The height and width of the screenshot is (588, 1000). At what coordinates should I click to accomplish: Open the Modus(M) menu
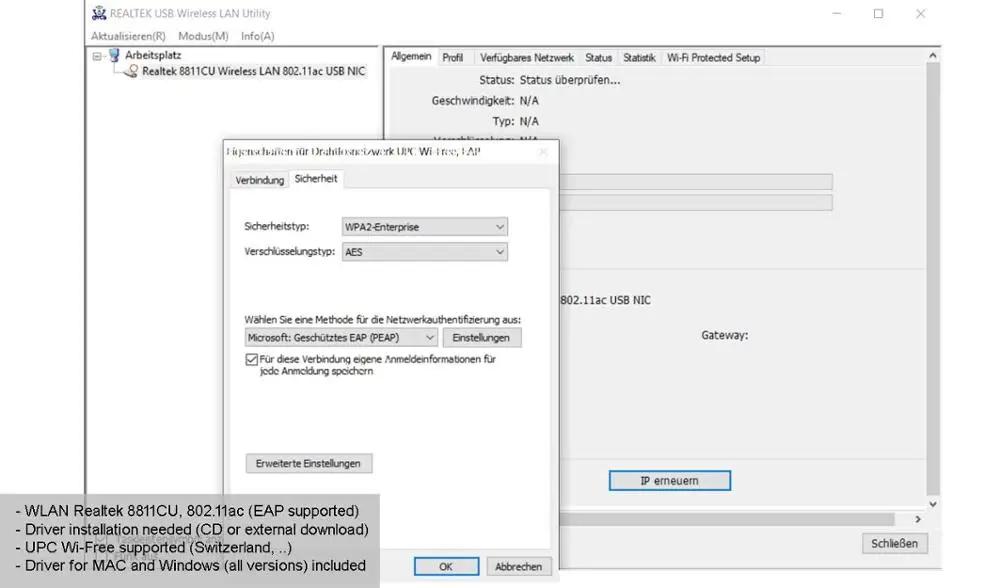click(203, 36)
